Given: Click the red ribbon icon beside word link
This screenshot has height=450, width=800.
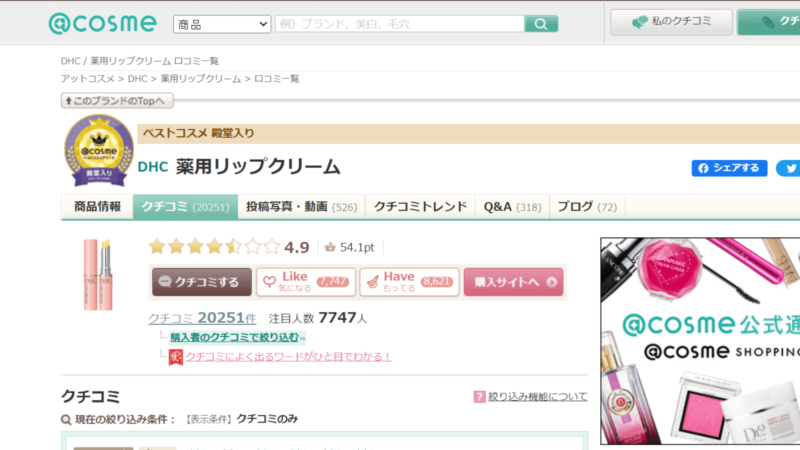Looking at the screenshot, I should tap(176, 357).
